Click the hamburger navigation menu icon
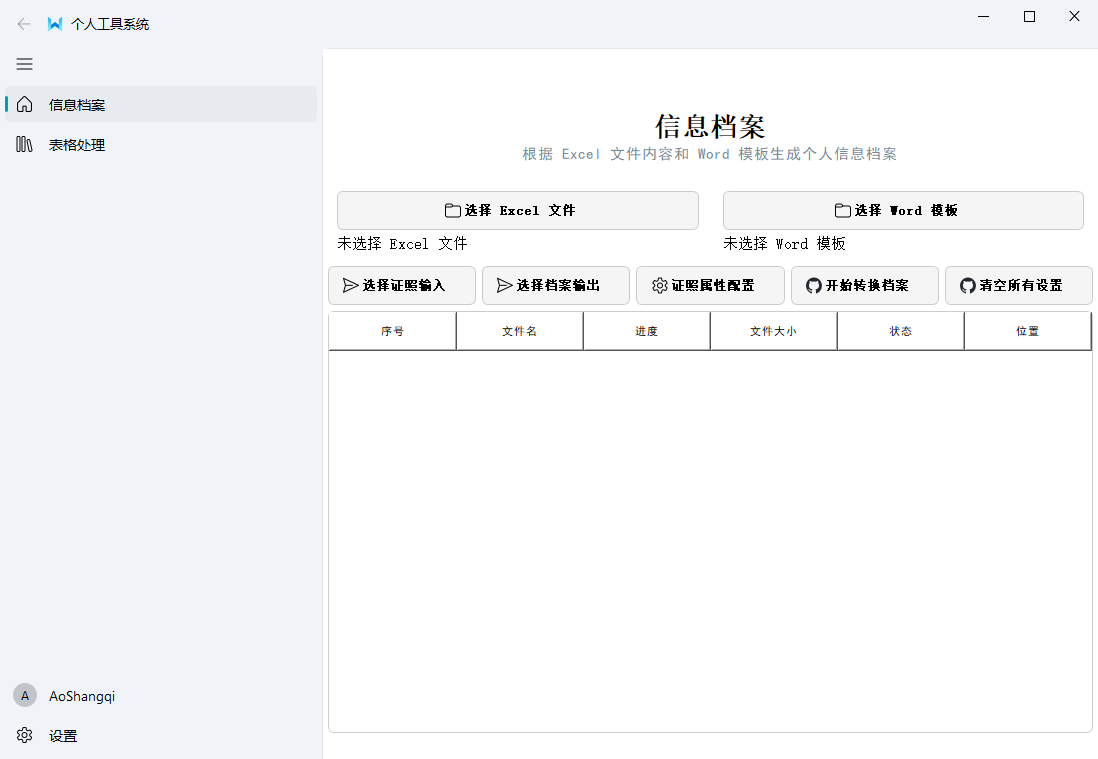Image resolution: width=1098 pixels, height=759 pixels. point(24,64)
